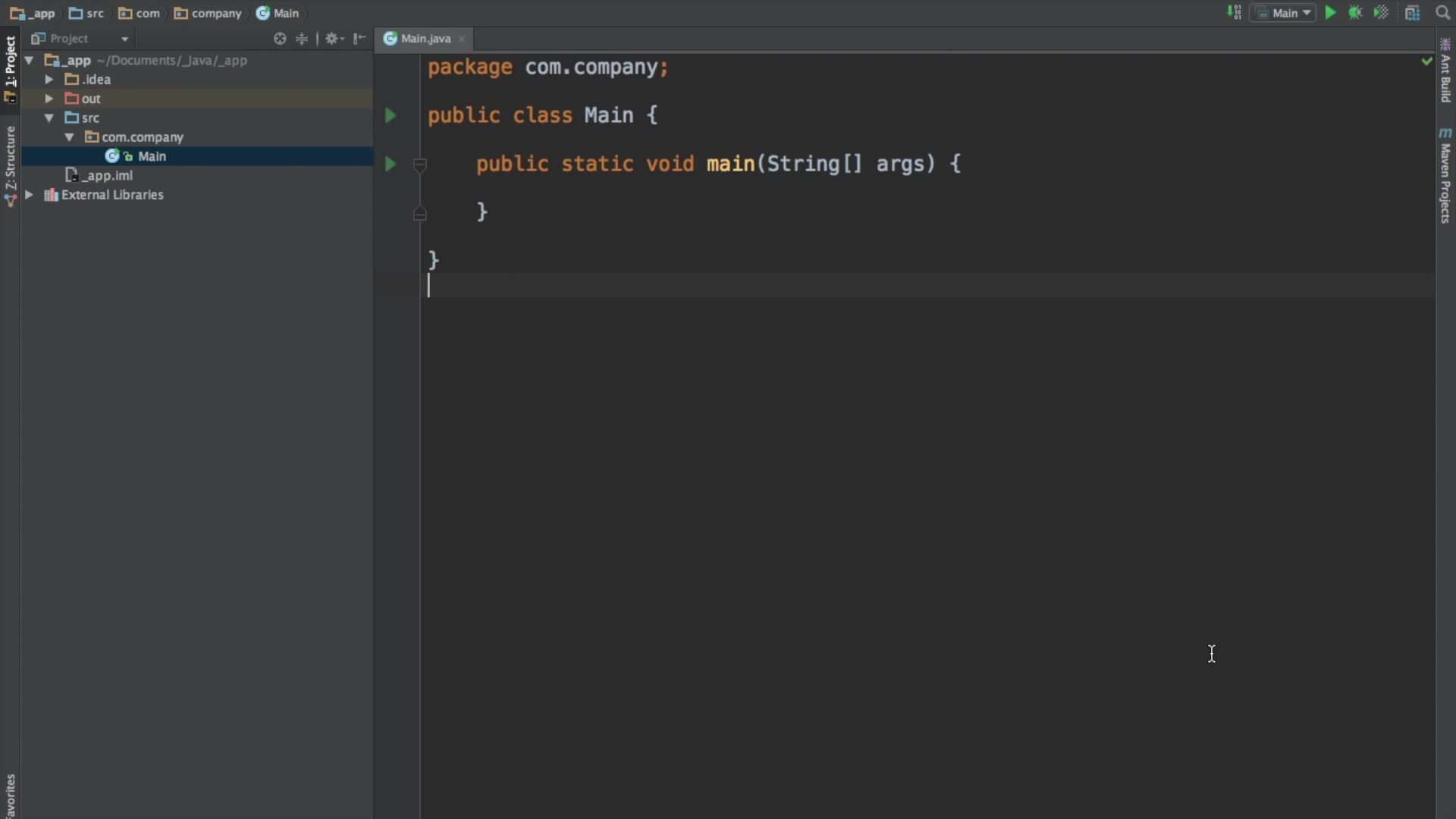1456x819 pixels.
Task: Run the Main configuration with green play button
Action: click(x=1330, y=13)
